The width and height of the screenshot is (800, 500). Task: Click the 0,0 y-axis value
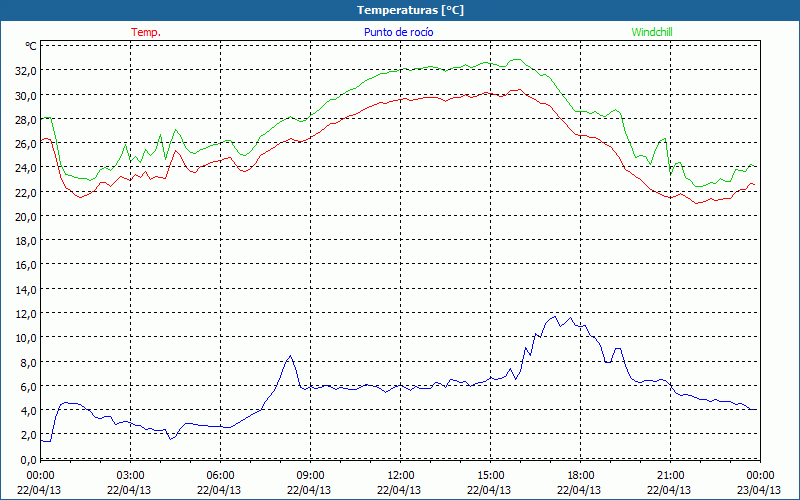(x=28, y=460)
